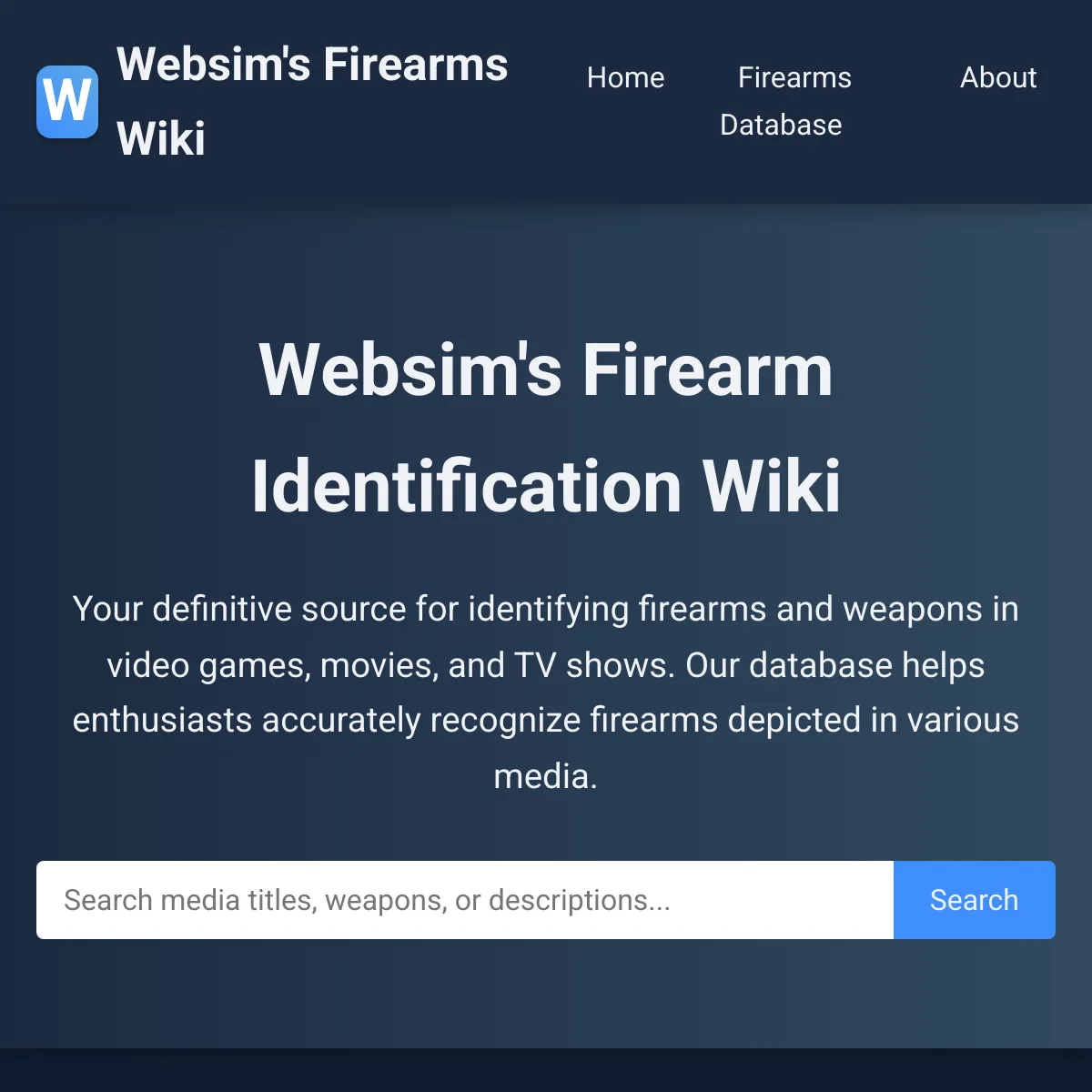This screenshot has width=1092, height=1092.
Task: Click the empty hero area below search bar
Action: point(546,994)
